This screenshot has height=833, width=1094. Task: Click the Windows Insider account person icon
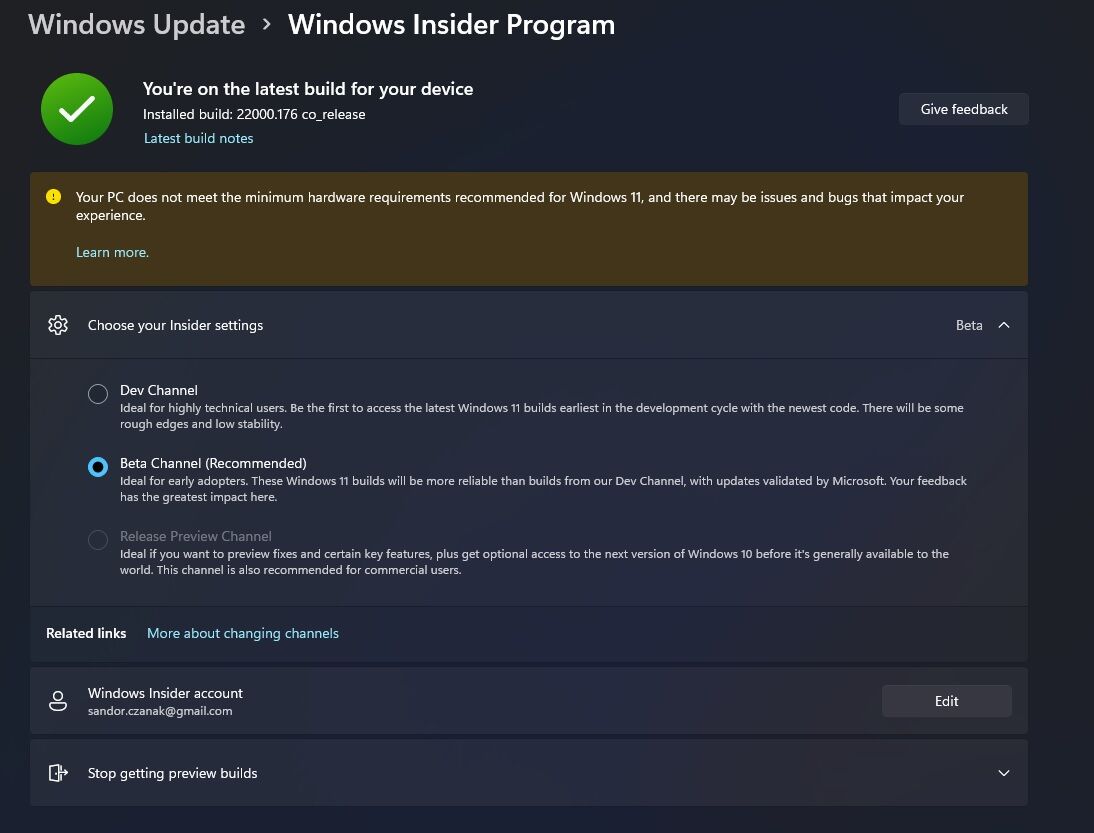(x=58, y=701)
